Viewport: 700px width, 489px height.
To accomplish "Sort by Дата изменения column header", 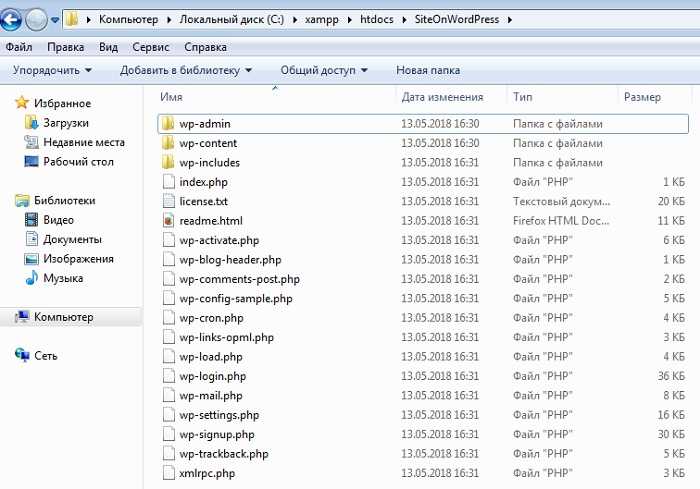I will pos(442,97).
